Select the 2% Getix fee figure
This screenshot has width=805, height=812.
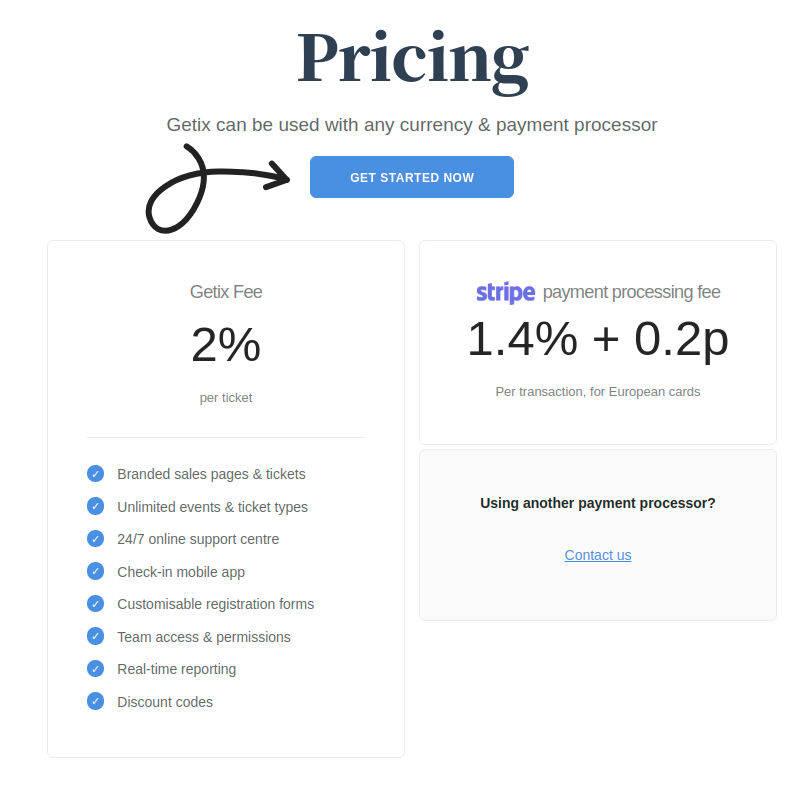coord(226,345)
